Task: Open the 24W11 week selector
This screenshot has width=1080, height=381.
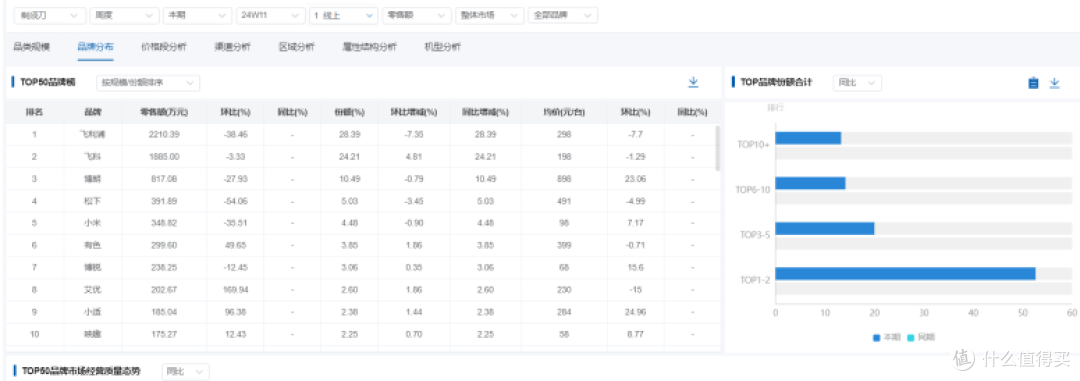Action: pyautogui.click(x=270, y=15)
